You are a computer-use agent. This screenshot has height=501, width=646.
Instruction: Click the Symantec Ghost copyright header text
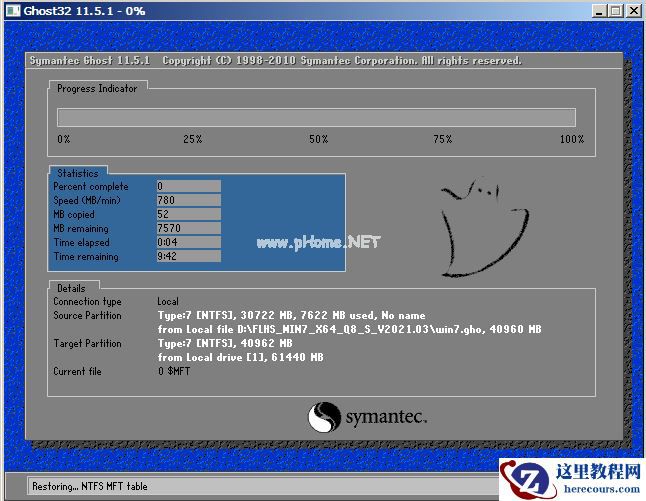tap(276, 61)
